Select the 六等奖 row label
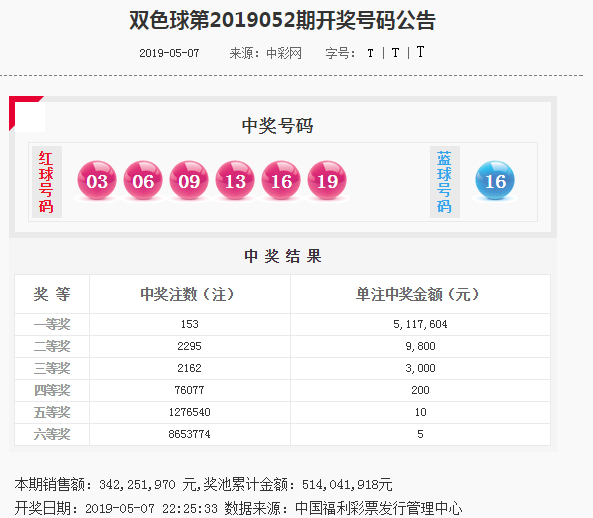 click(52, 434)
